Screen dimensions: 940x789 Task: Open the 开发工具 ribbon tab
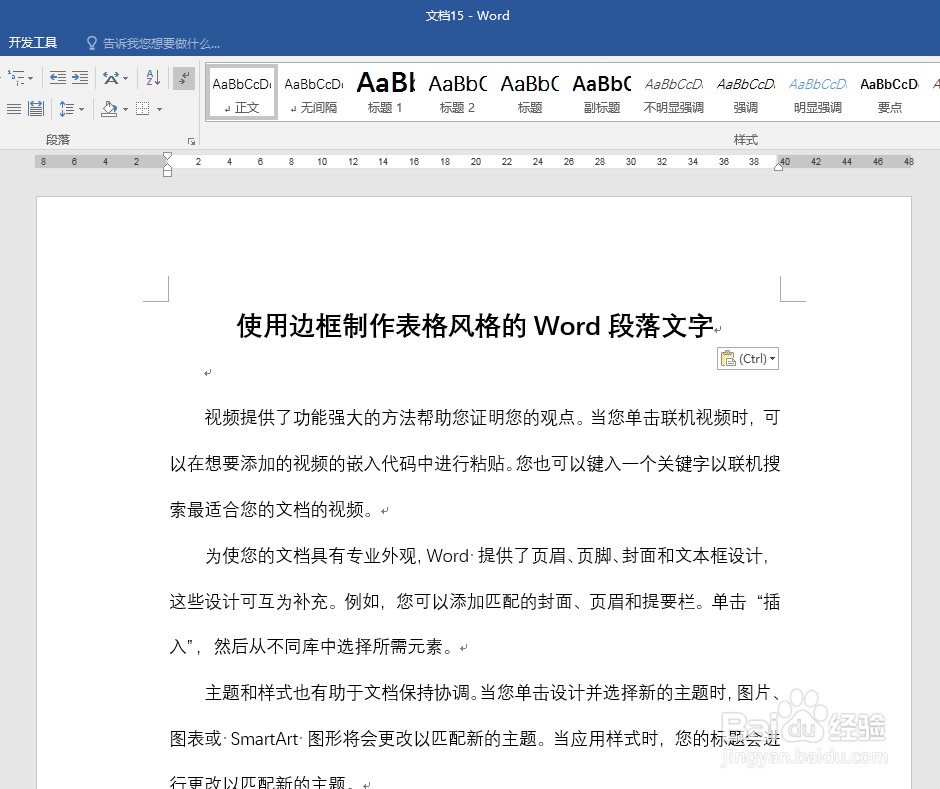[33, 43]
